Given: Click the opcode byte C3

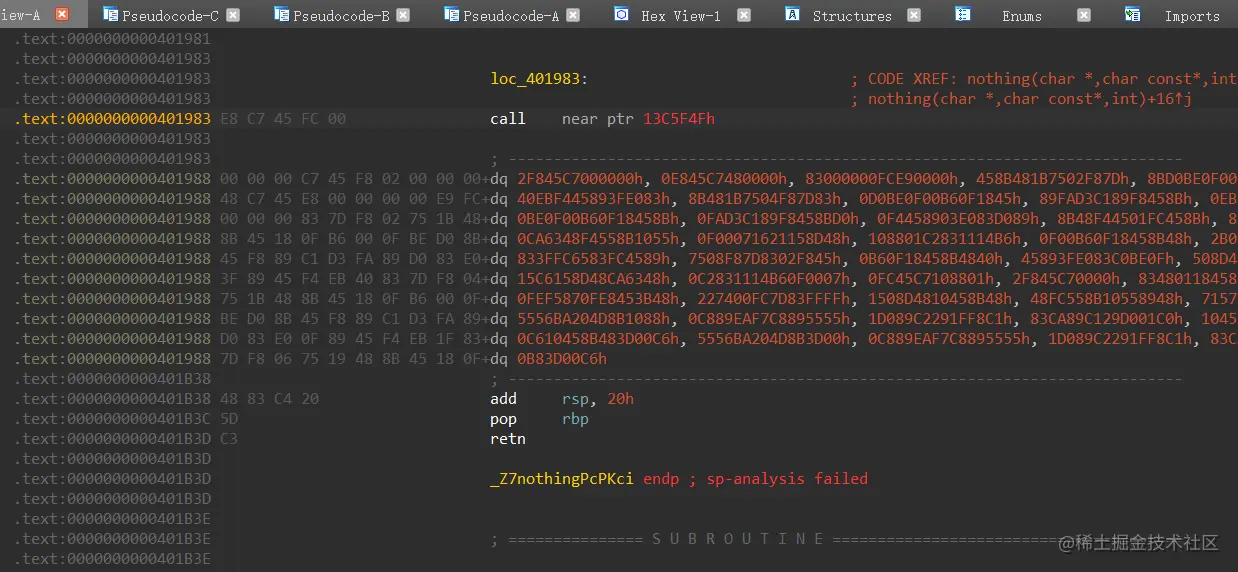Looking at the screenshot, I should [228, 439].
